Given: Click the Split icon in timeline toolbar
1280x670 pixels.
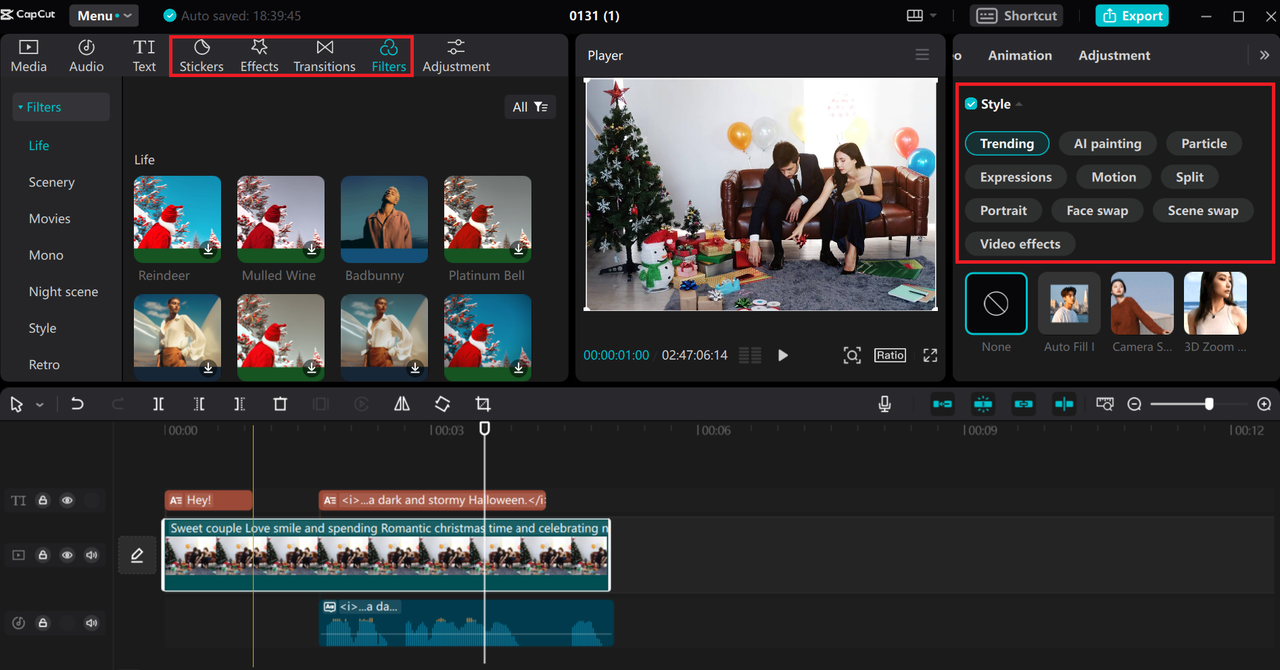Looking at the screenshot, I should 158,404.
